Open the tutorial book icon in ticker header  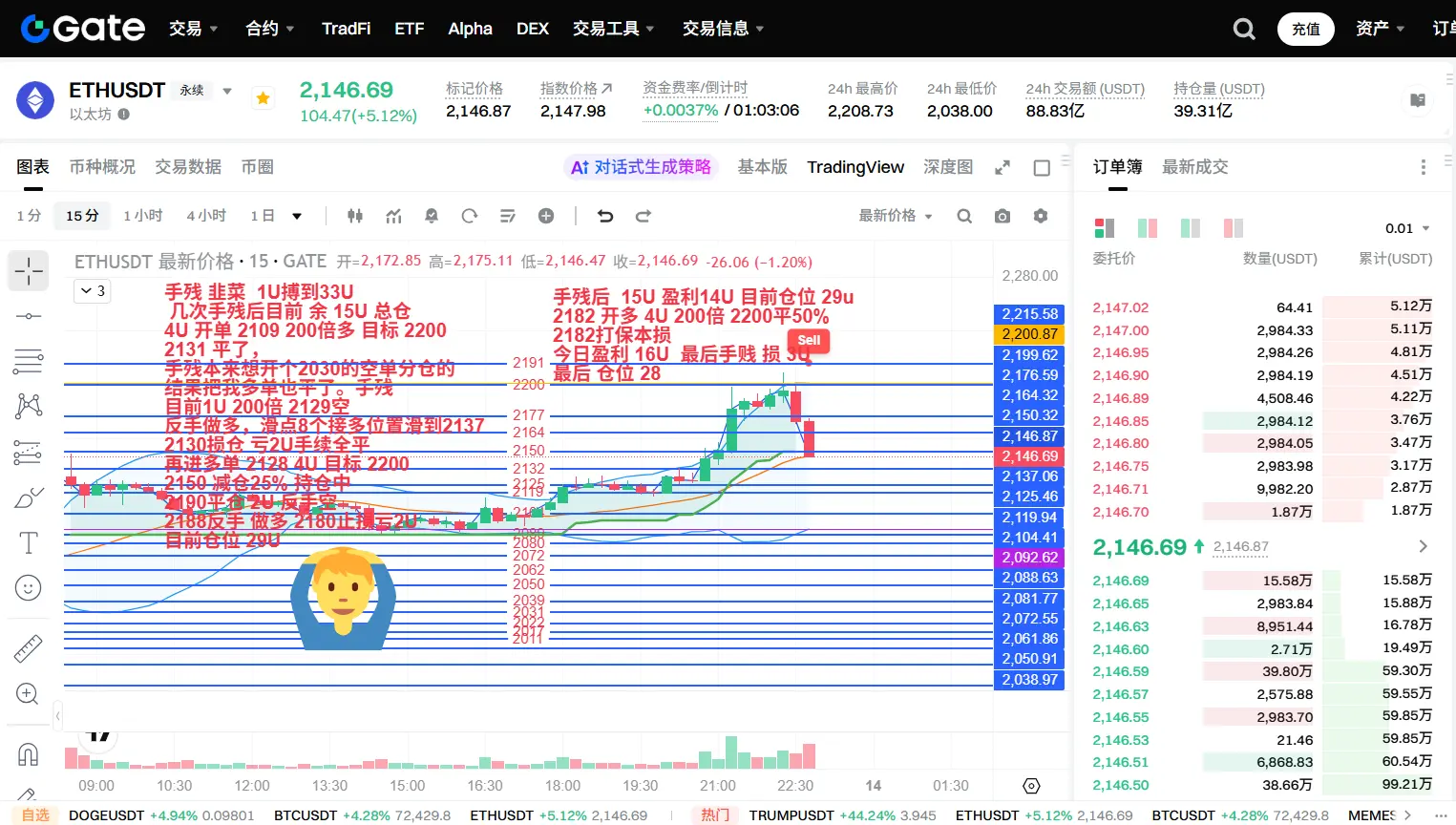click(1418, 100)
